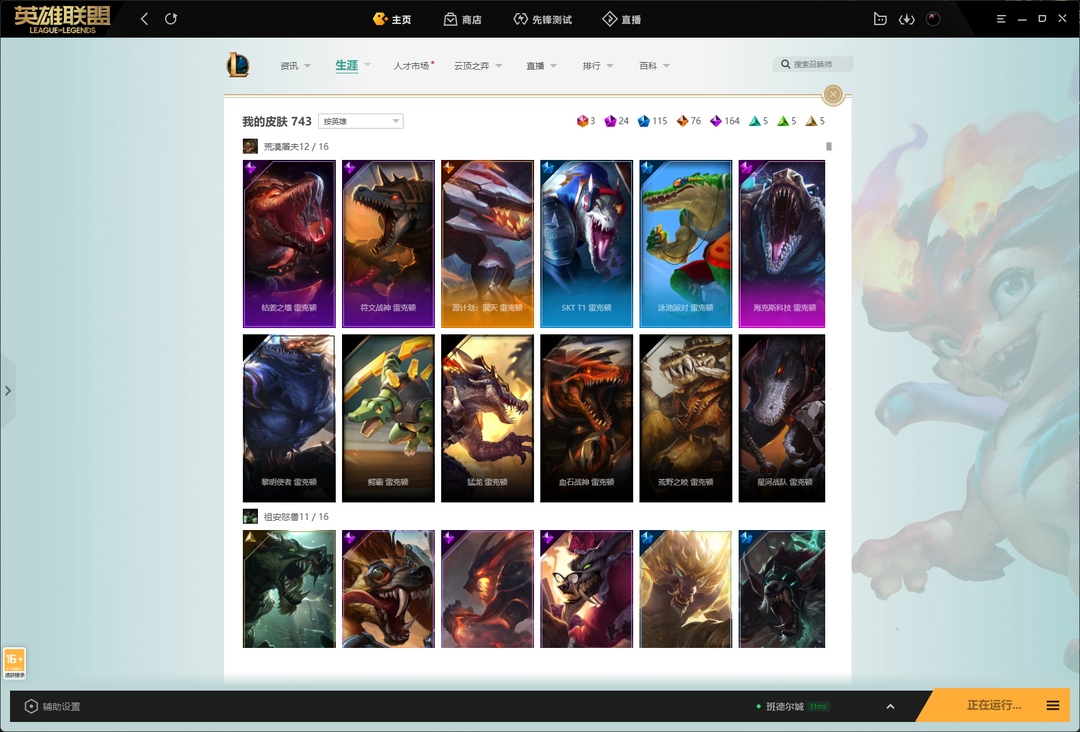The image size is (1080, 732).
Task: Close the skins panel with the round X
Action: 833,94
